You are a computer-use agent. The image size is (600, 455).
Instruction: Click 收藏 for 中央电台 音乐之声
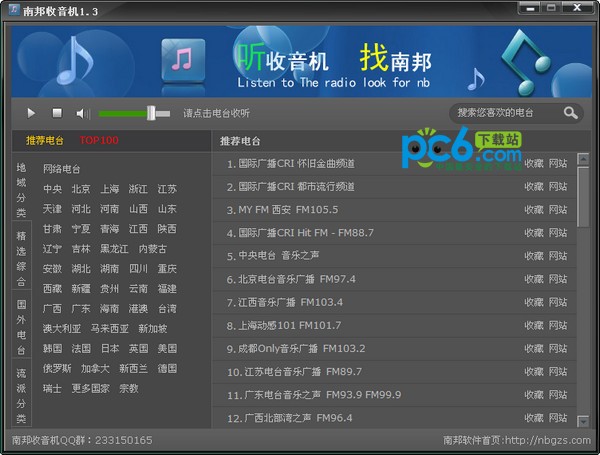(x=534, y=256)
